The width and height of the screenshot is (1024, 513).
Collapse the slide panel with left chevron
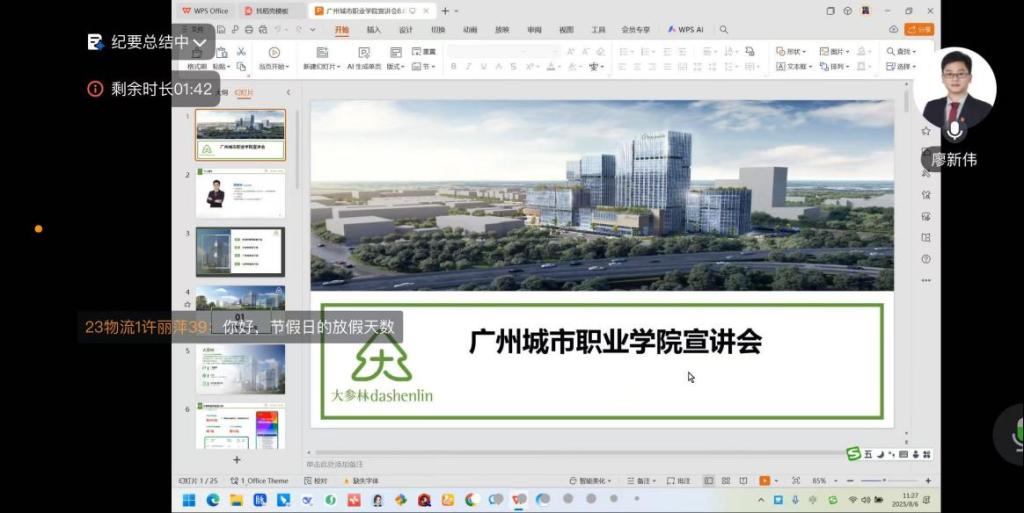point(288,93)
